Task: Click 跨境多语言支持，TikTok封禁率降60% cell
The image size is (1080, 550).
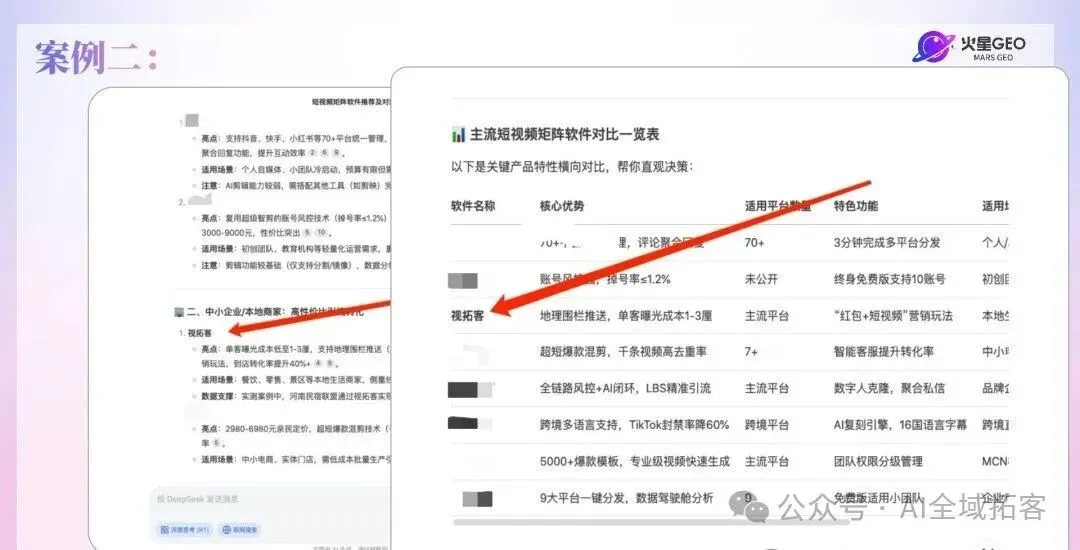Action: [634, 425]
